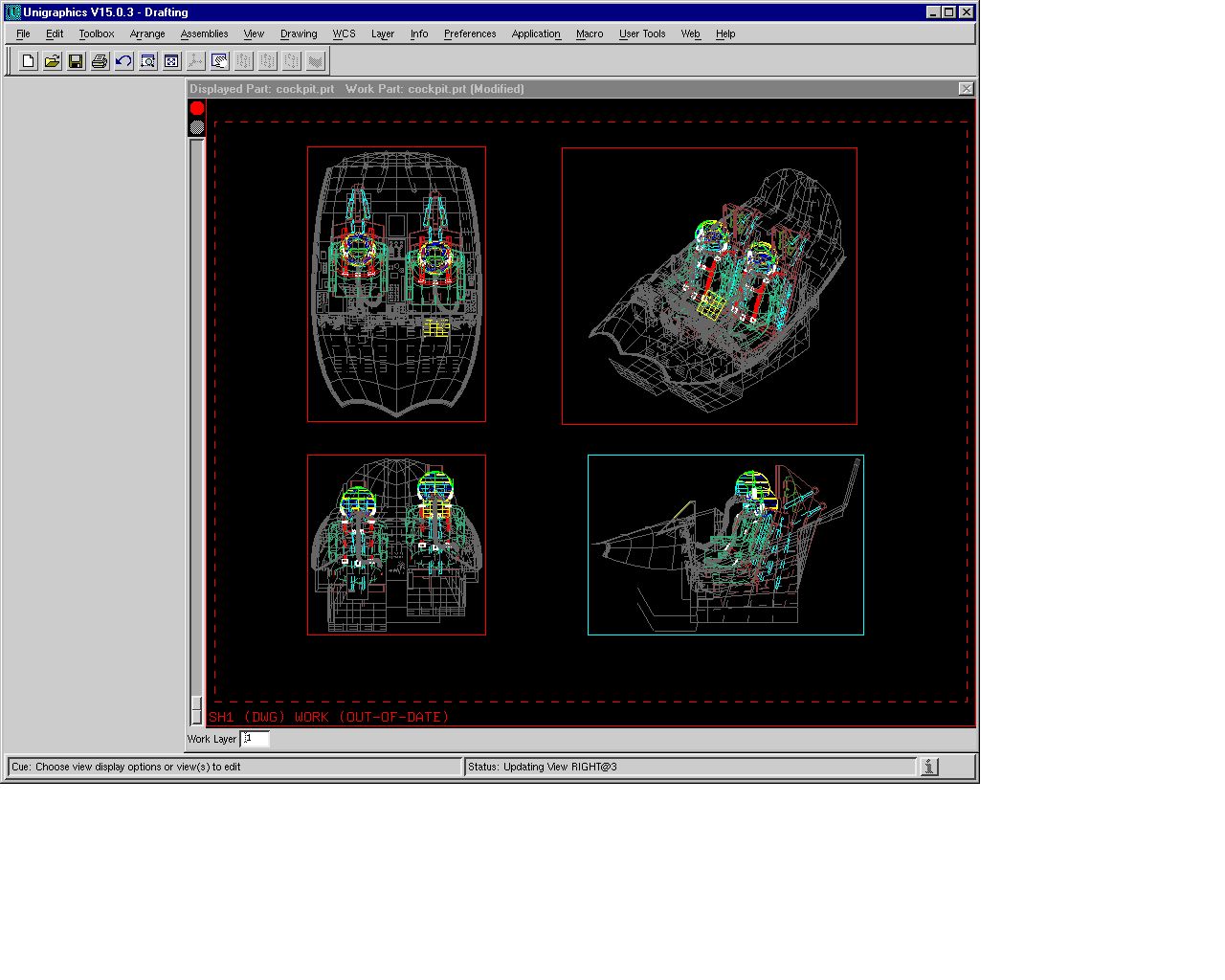The width and height of the screenshot is (1225, 980).
Task: Expand the Preferences menu
Action: click(x=469, y=33)
